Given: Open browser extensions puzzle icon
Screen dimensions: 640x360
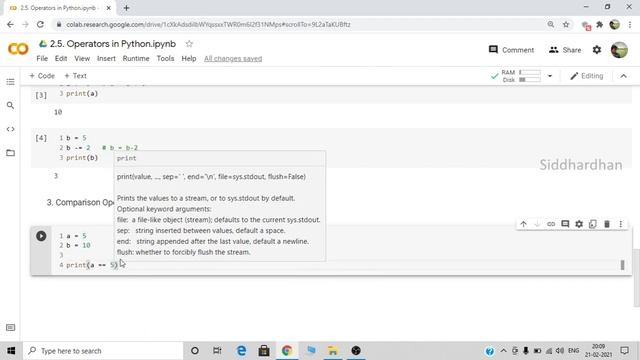Looking at the screenshot, I should pyautogui.click(x=600, y=24).
